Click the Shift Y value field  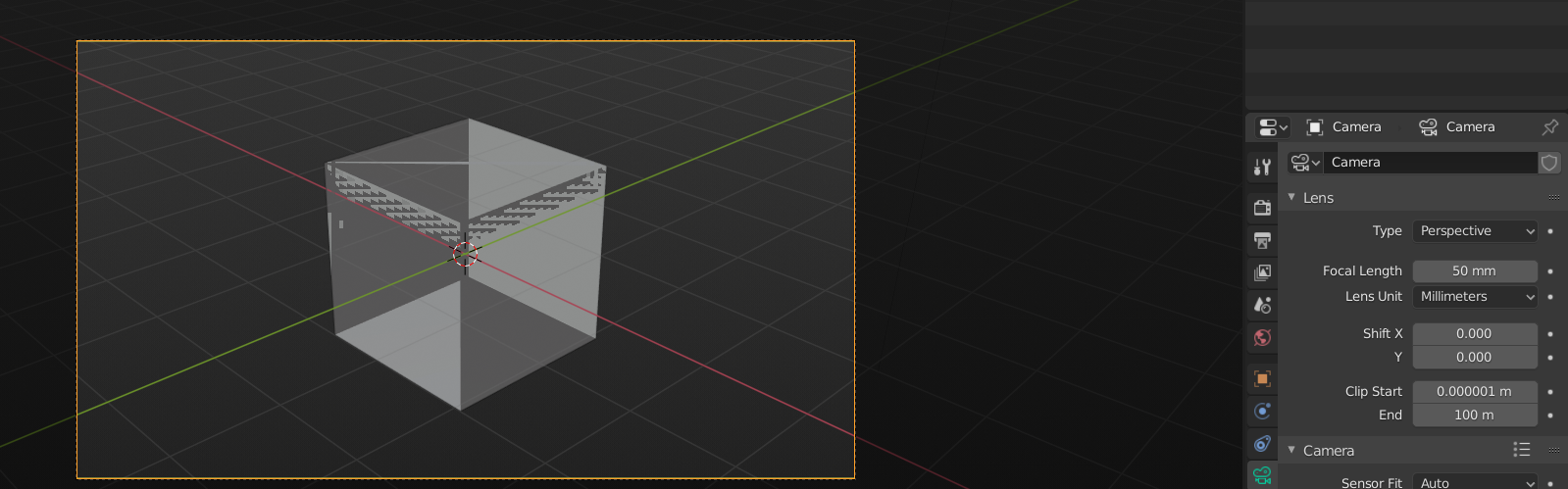(1475, 358)
